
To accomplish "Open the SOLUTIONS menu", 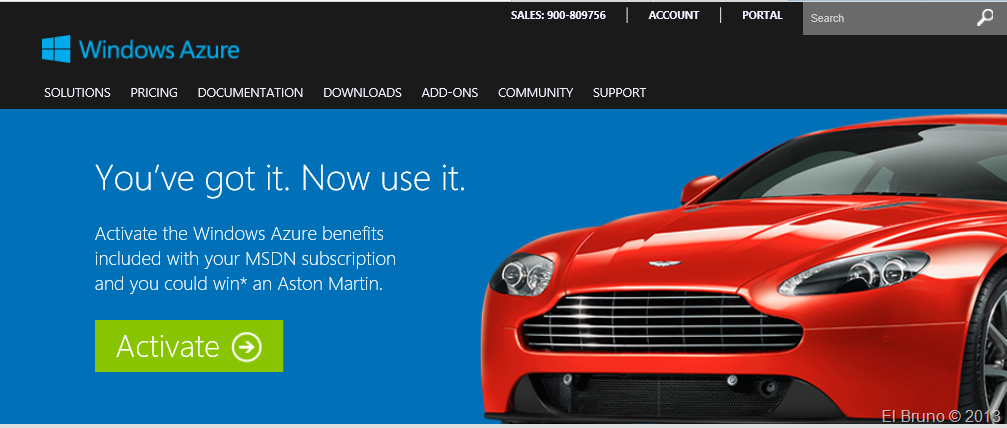I will [77, 93].
